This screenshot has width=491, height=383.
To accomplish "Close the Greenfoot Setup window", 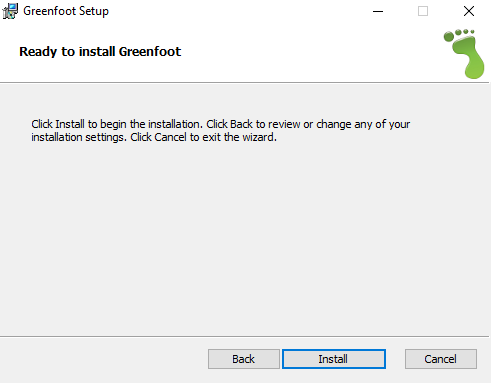I will pyautogui.click(x=469, y=11).
